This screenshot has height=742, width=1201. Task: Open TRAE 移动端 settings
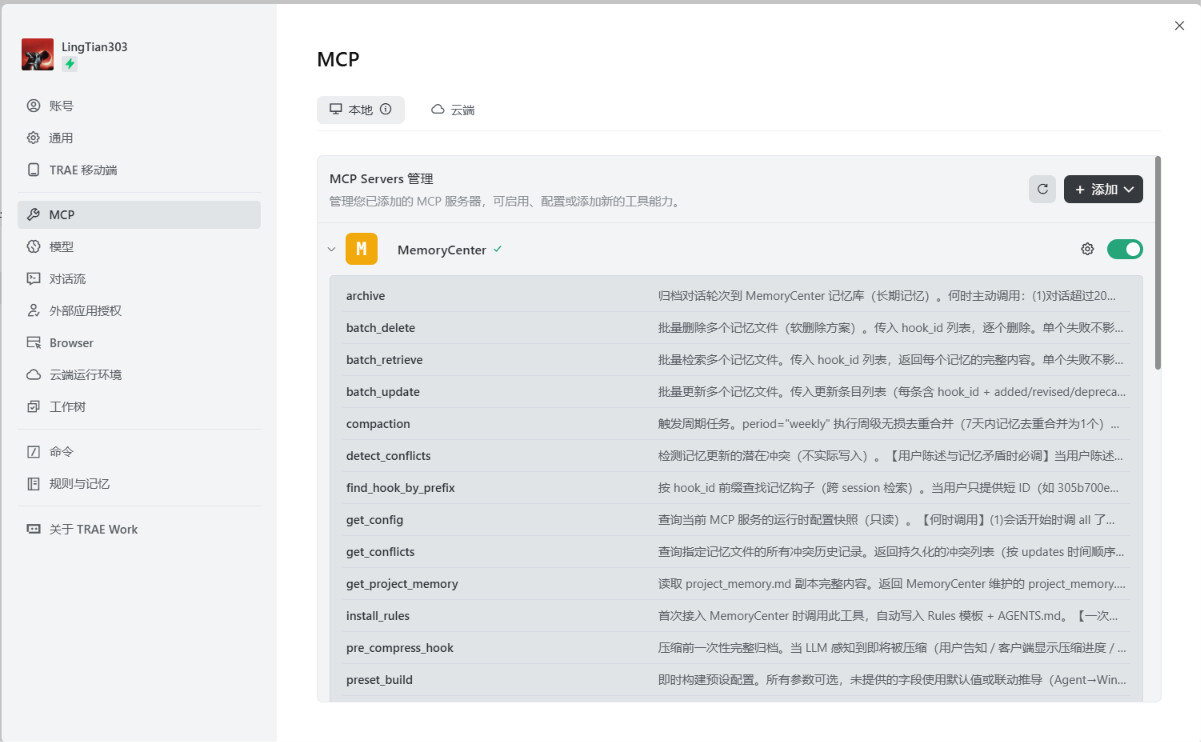[139, 170]
